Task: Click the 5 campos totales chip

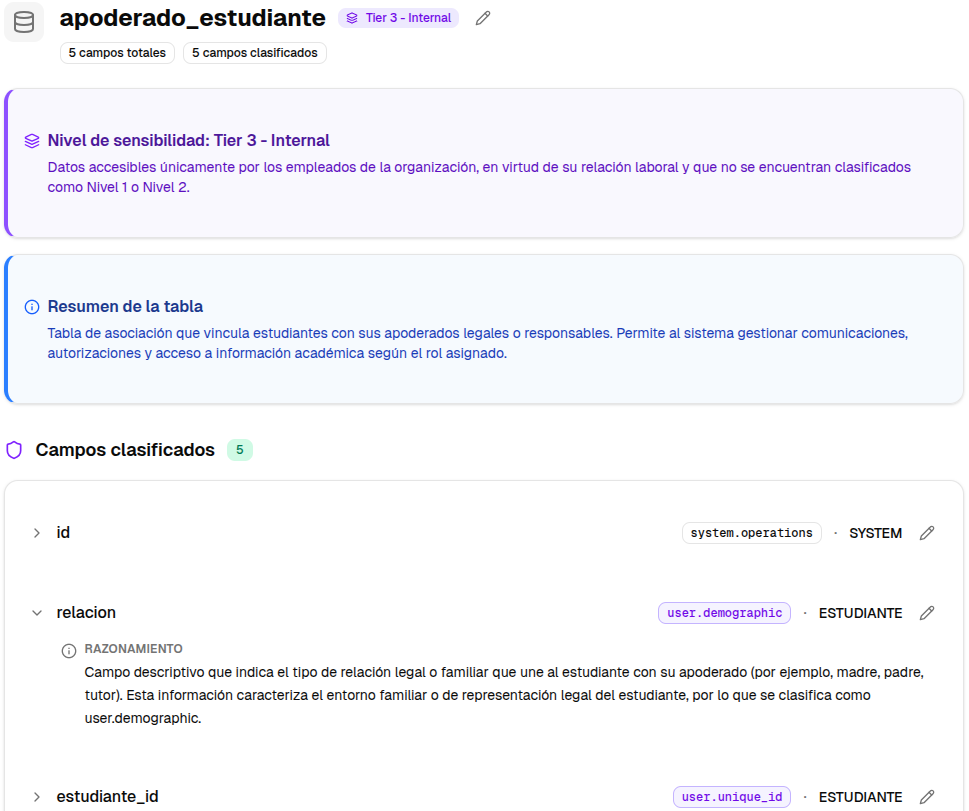Action: 116,51
